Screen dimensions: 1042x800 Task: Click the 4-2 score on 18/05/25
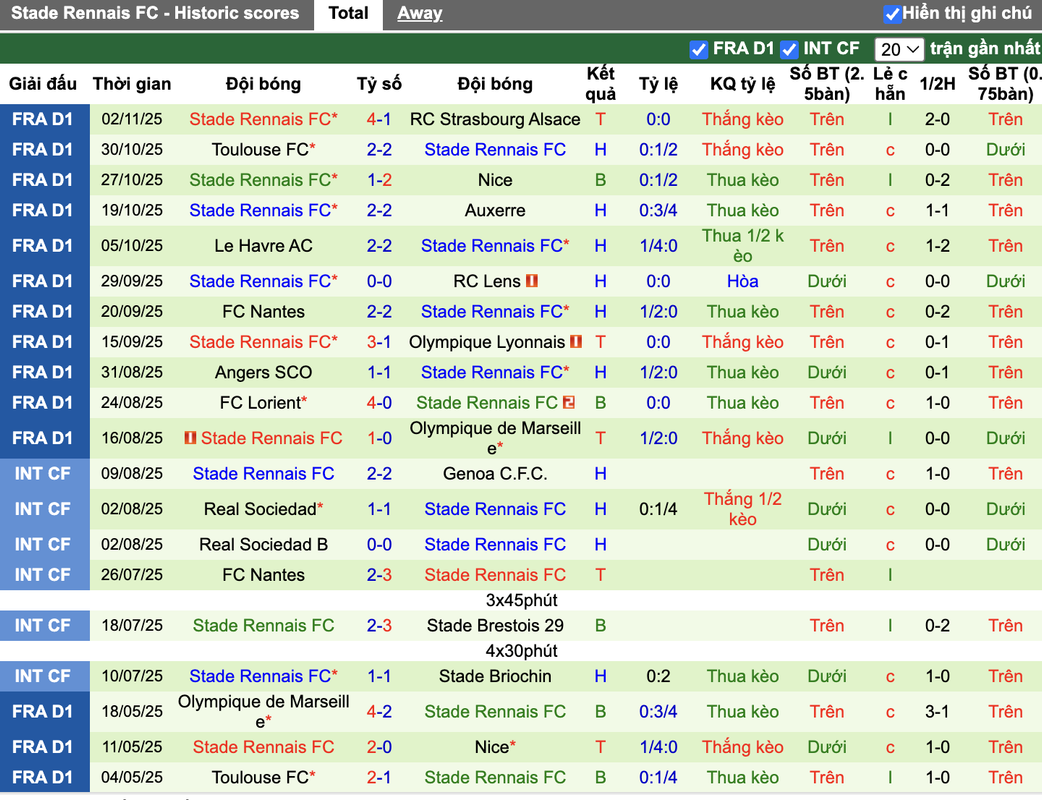(379, 712)
